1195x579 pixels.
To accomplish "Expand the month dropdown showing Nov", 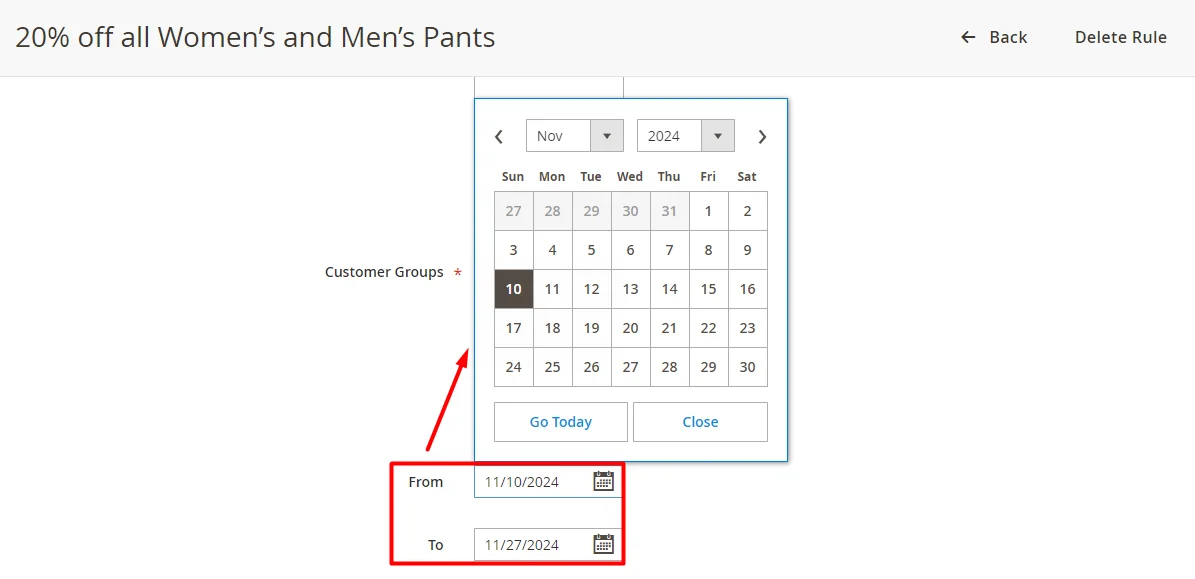I will 574,136.
